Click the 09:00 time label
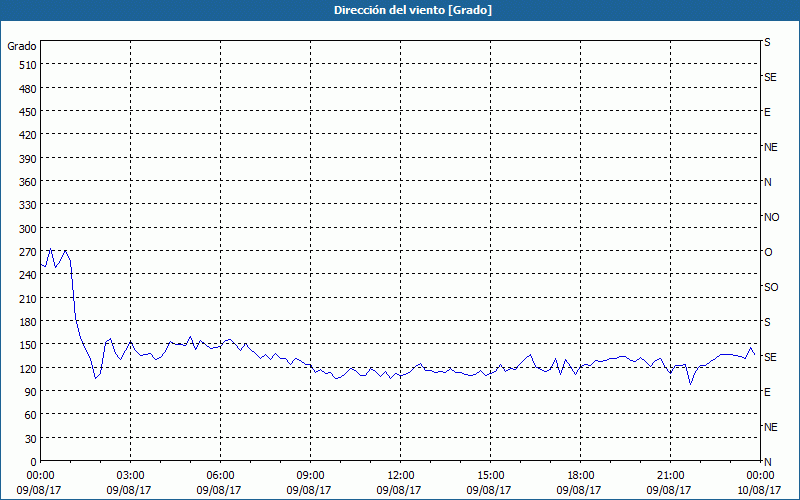 tap(310, 476)
